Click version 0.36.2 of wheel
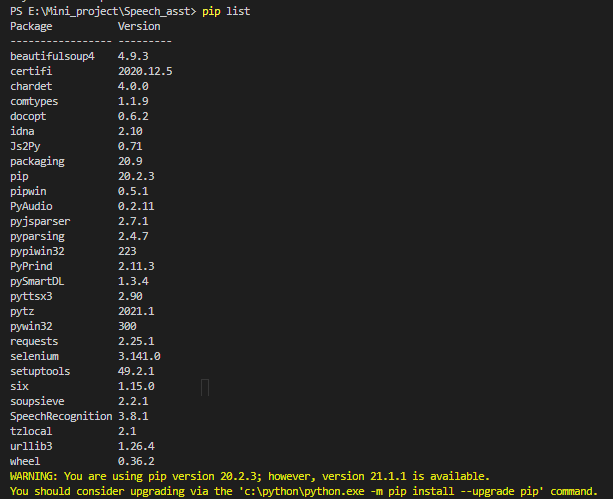Screen dimensions: 613x499 pos(136,462)
